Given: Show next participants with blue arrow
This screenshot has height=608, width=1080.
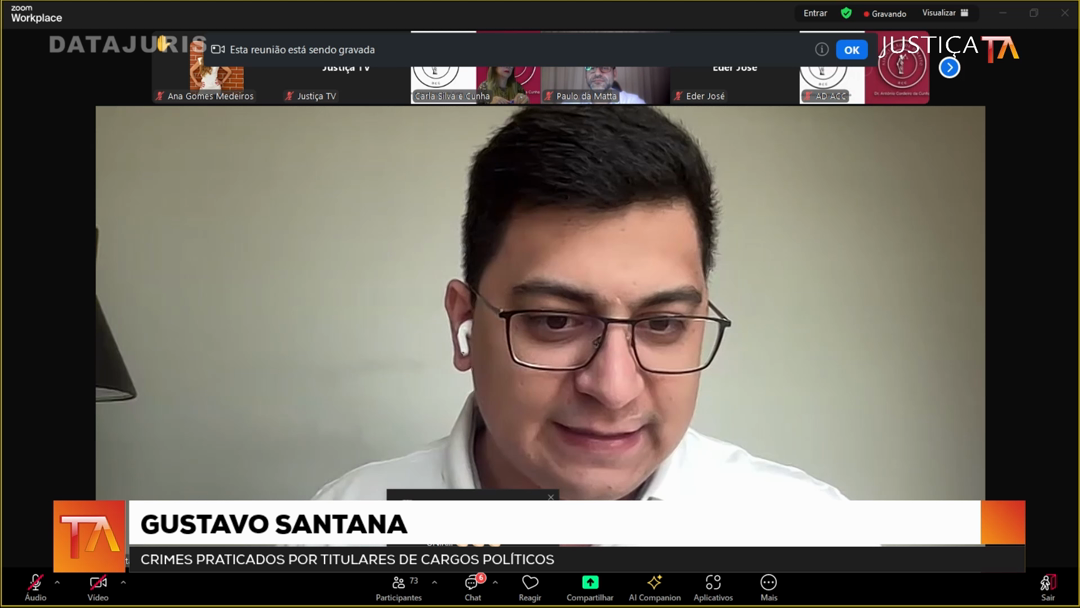Looking at the screenshot, I should tap(950, 68).
